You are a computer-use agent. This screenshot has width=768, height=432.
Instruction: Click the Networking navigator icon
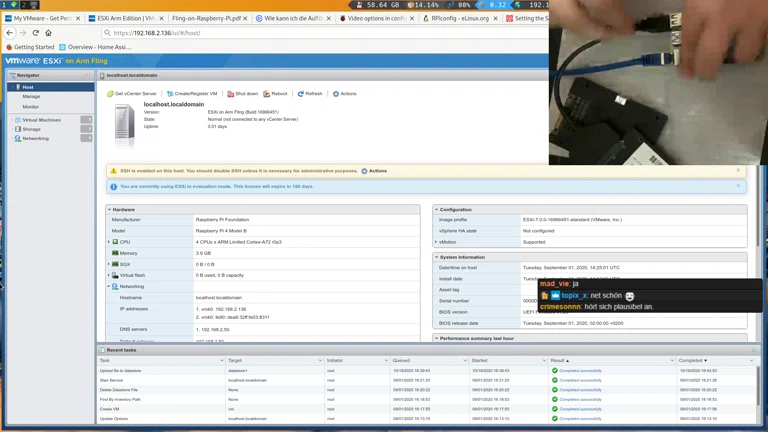[x=18, y=139]
